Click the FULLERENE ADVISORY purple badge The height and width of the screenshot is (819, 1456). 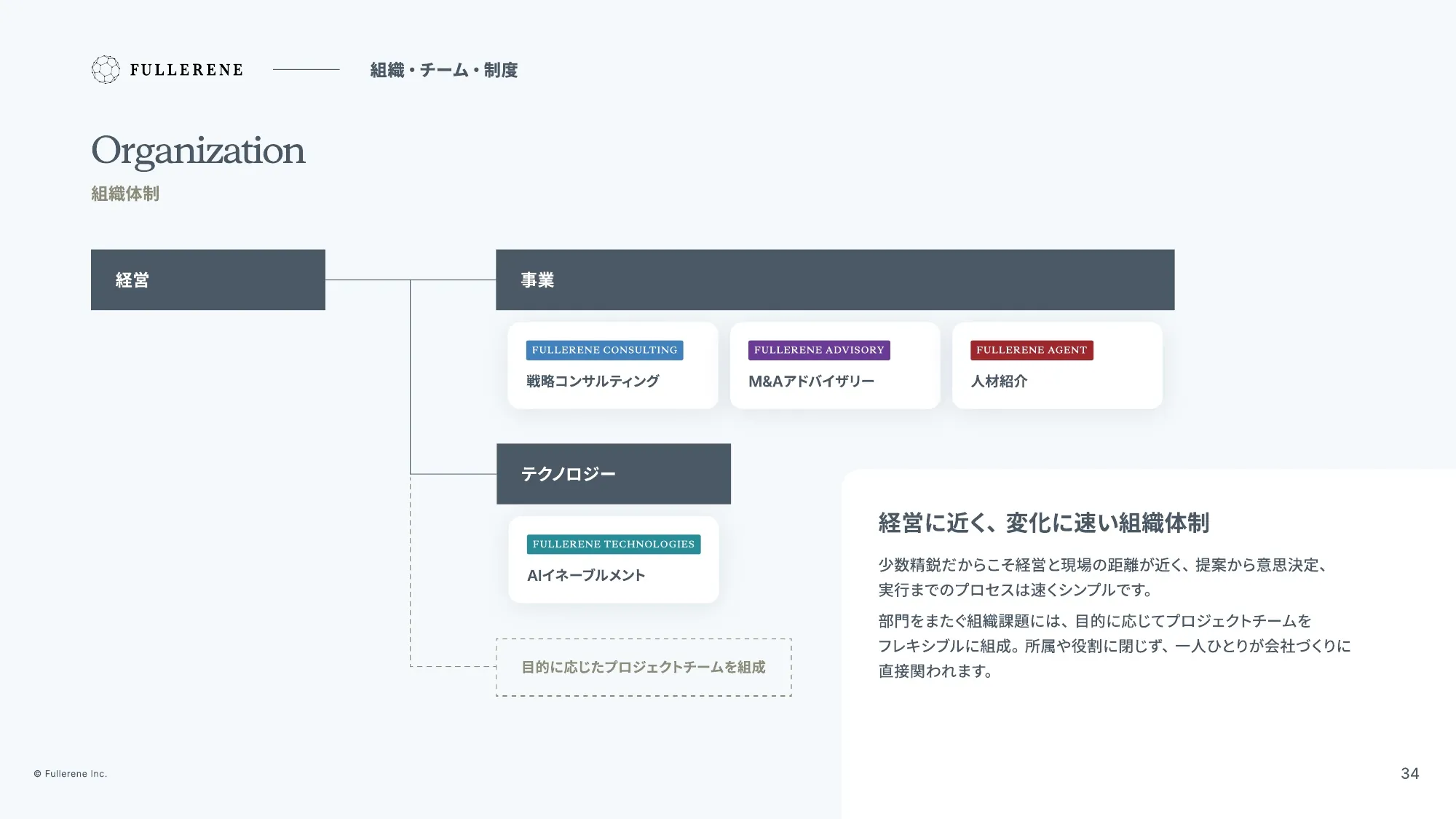(819, 350)
